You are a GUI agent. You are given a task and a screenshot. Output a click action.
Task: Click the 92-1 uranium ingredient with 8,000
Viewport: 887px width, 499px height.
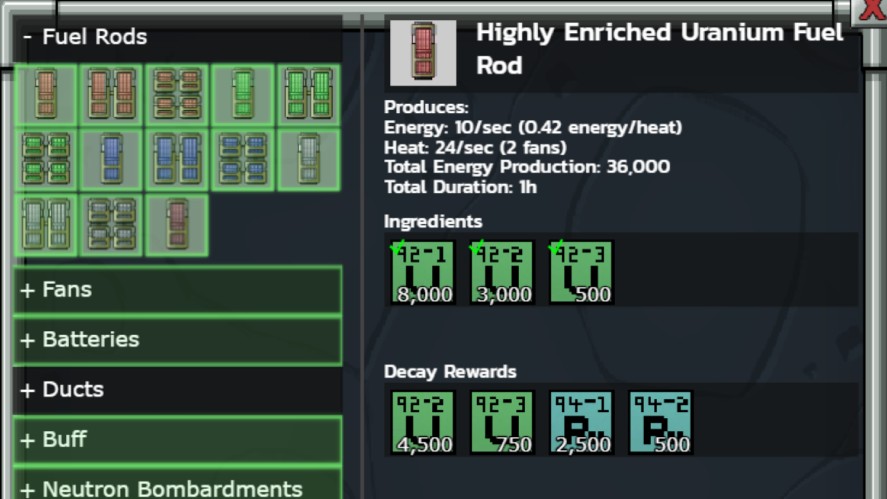423,273
